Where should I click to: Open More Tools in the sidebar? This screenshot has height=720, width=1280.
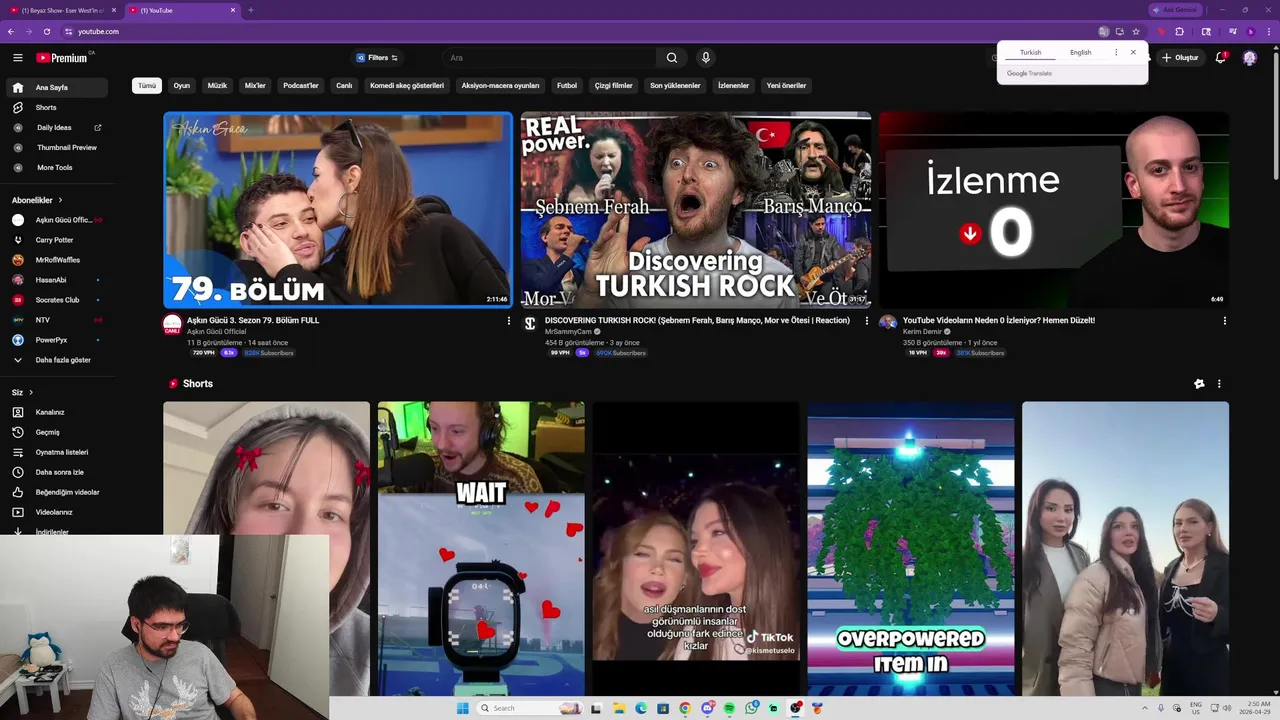point(55,168)
